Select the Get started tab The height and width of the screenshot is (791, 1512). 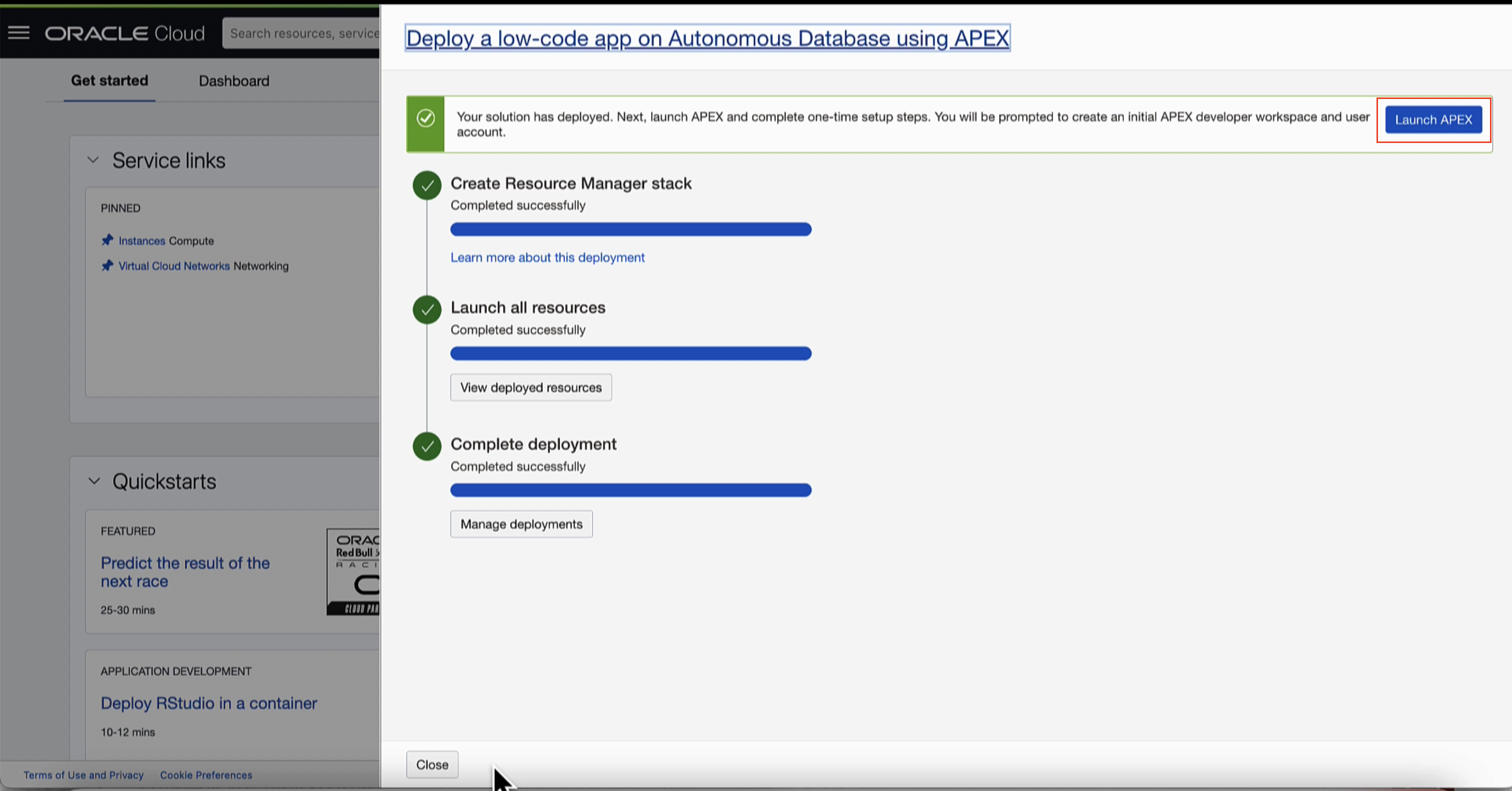tap(110, 81)
